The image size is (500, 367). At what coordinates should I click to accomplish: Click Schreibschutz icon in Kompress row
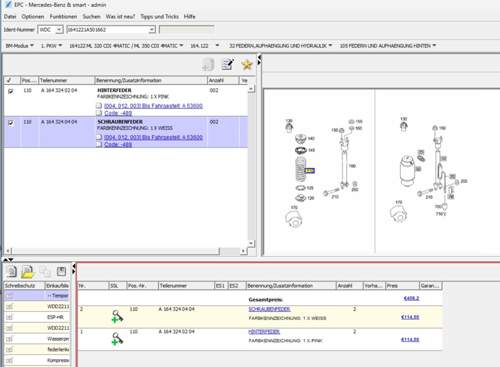(x=9, y=361)
